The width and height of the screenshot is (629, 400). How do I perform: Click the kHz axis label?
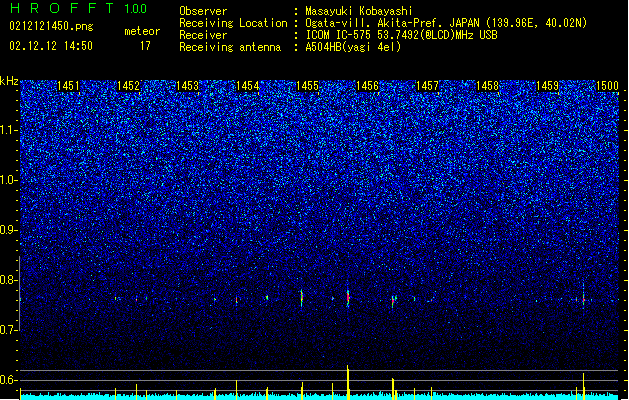[9, 81]
